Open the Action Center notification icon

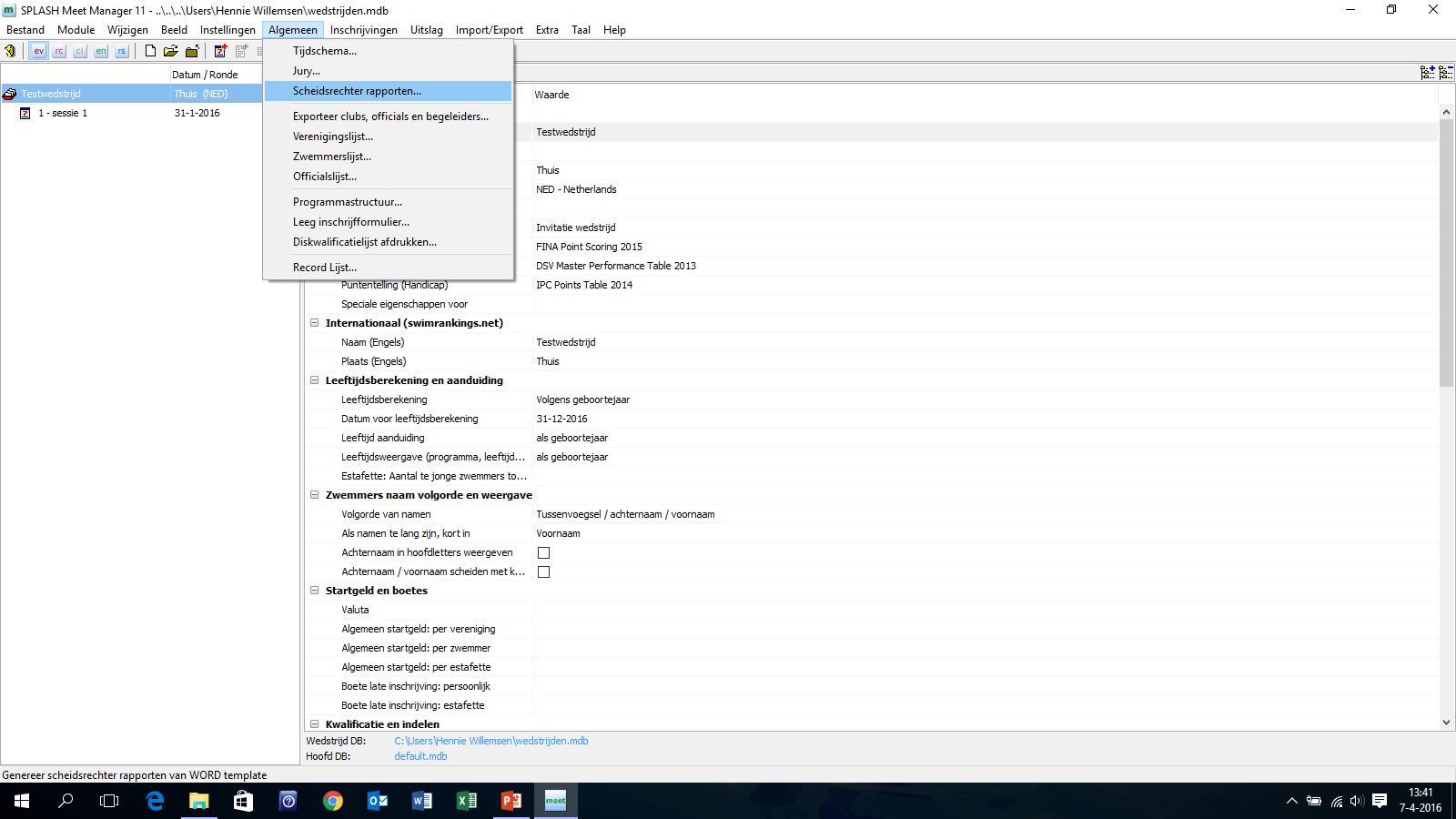pos(1380,801)
